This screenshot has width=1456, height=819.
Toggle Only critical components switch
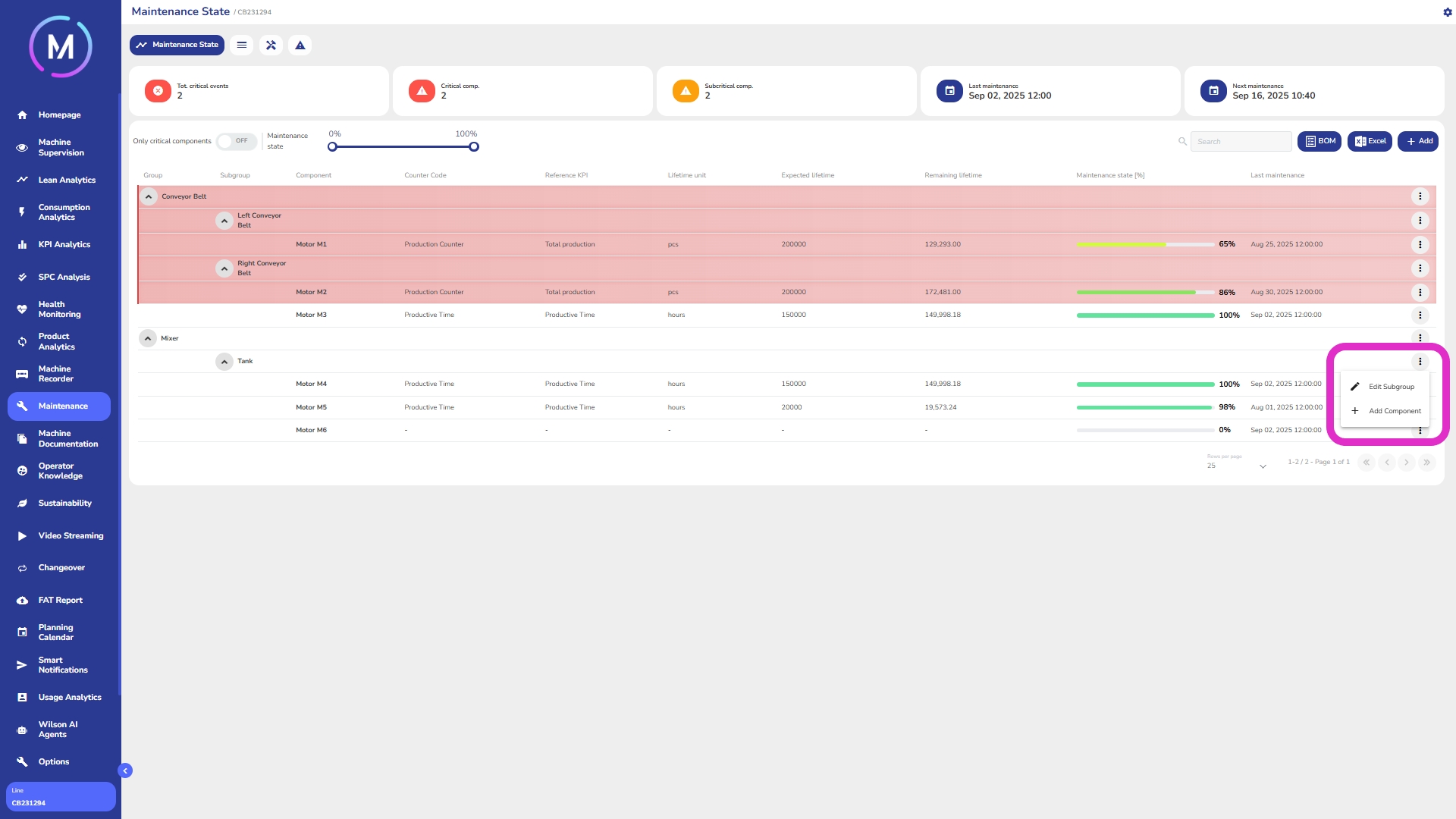pos(236,141)
